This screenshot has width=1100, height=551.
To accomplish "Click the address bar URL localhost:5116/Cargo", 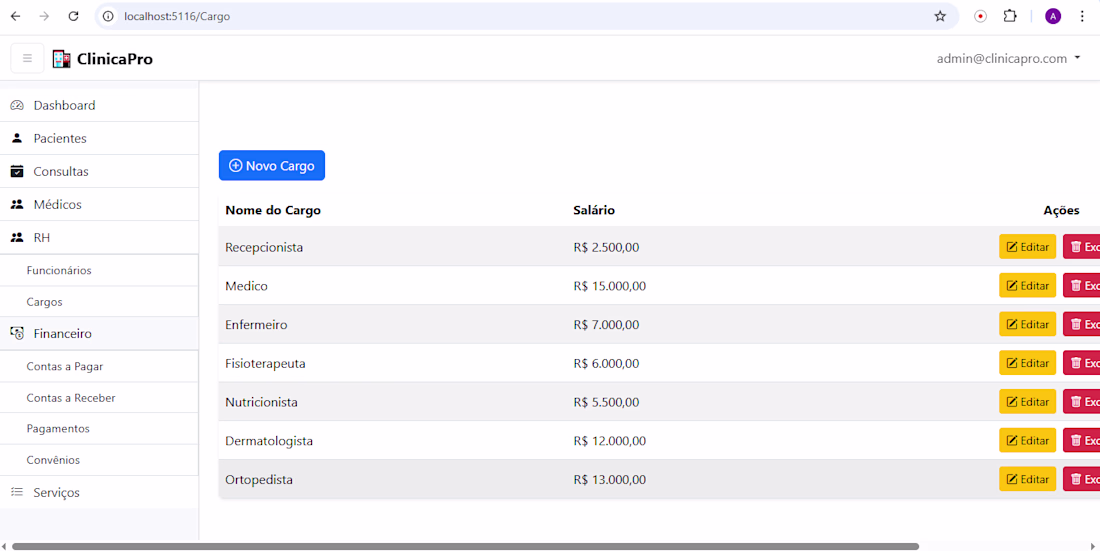I will tap(177, 16).
